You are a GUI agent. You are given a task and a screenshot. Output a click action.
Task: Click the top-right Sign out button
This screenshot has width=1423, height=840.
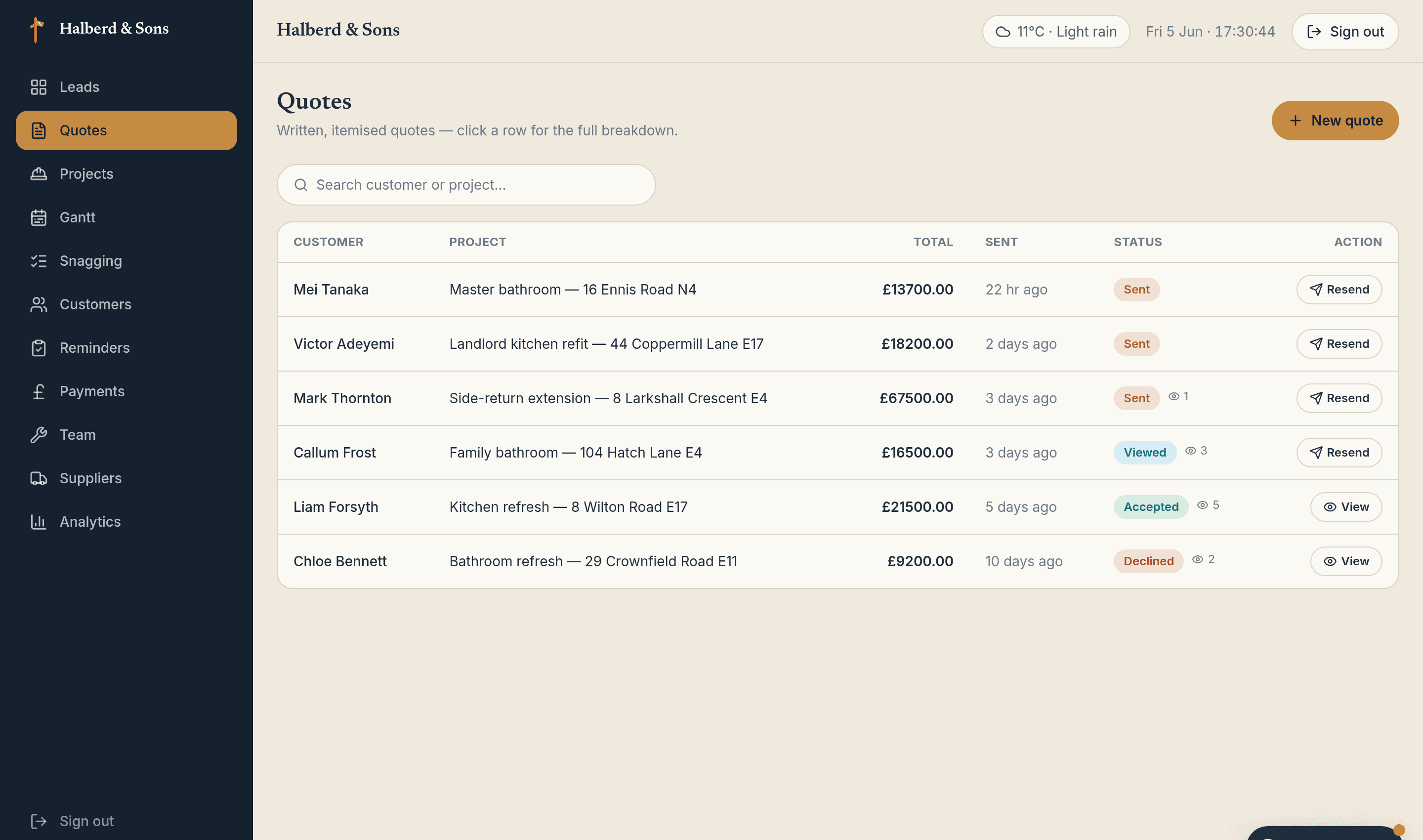click(x=1345, y=32)
